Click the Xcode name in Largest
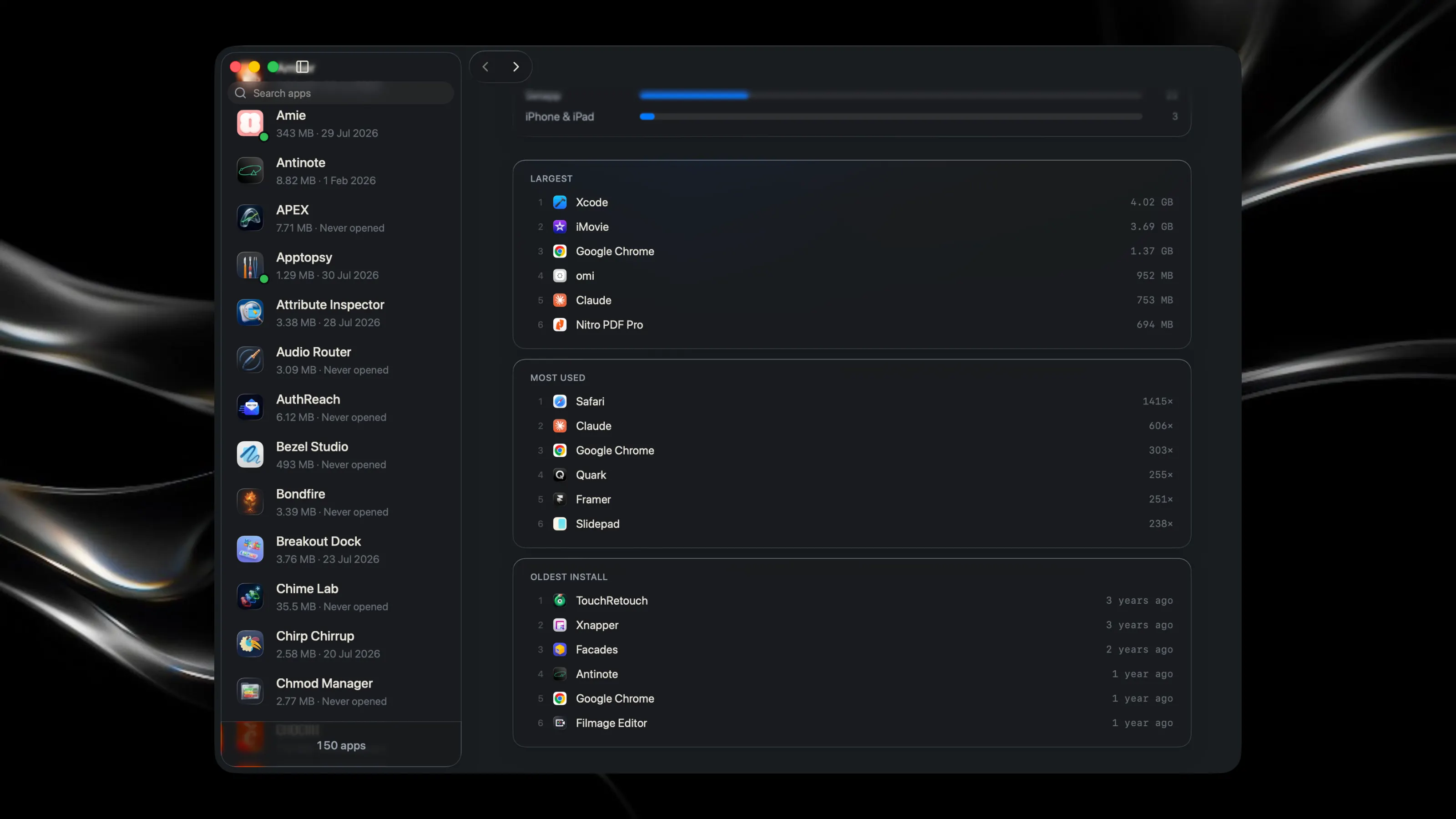 coord(592,202)
